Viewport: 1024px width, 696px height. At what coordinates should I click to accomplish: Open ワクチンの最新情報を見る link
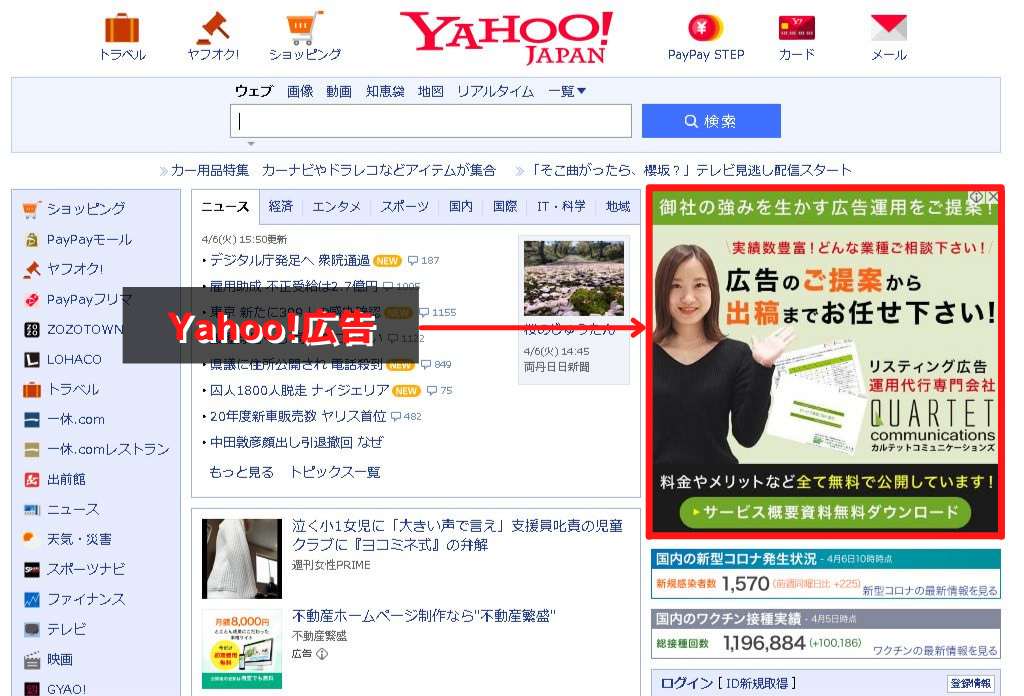click(935, 651)
